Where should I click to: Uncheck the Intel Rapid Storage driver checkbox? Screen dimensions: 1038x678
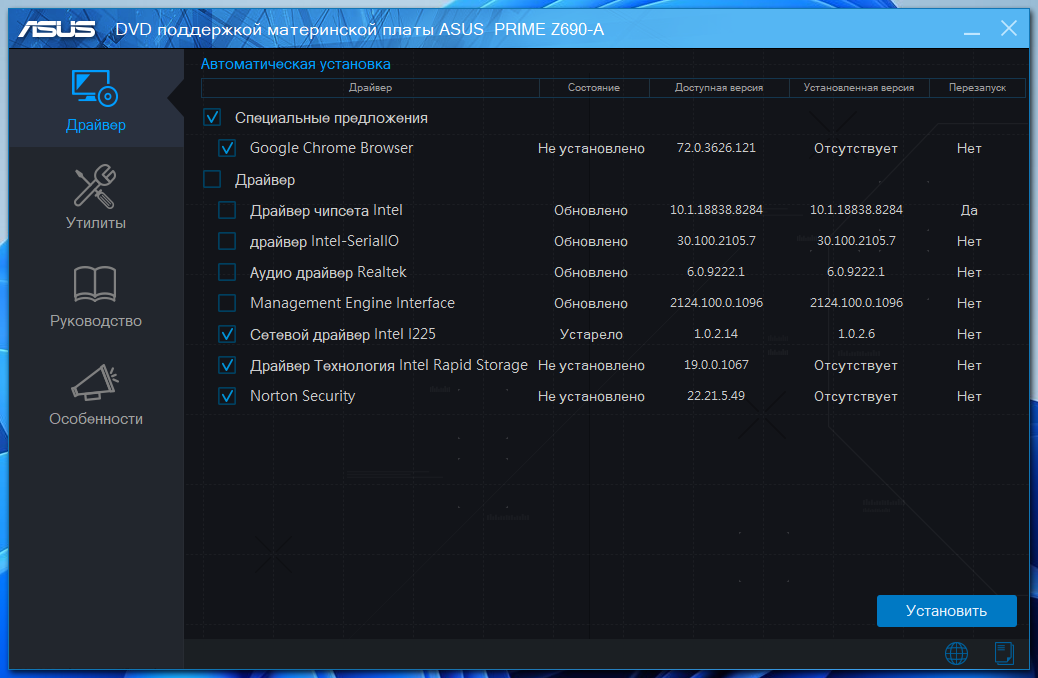pos(227,365)
